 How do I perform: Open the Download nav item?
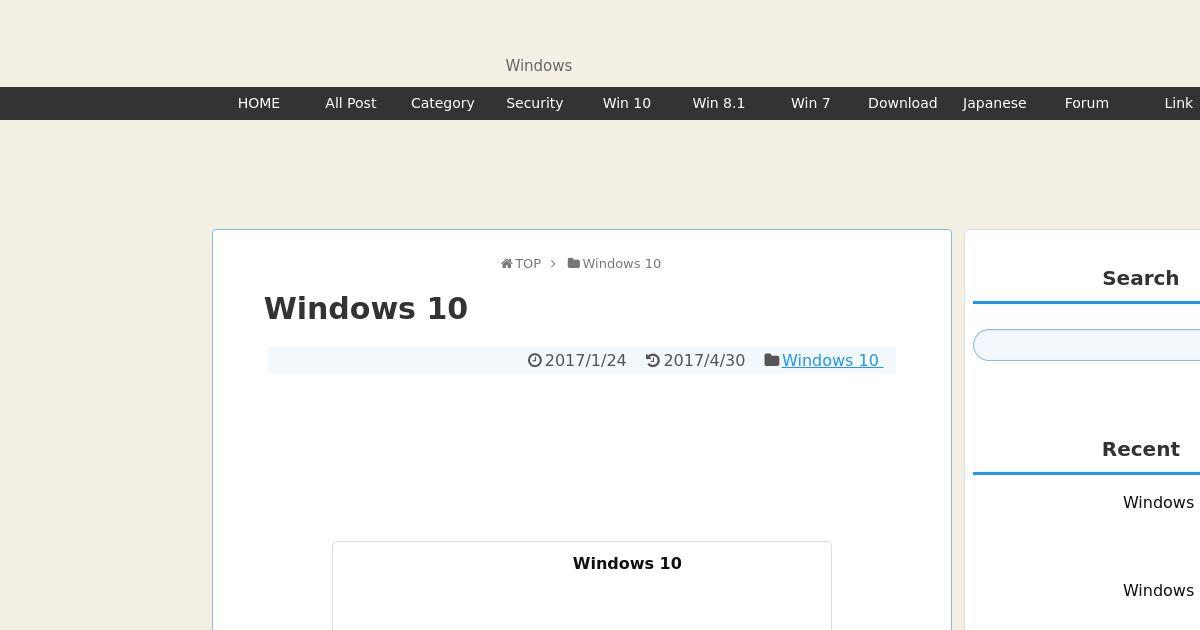coord(903,103)
